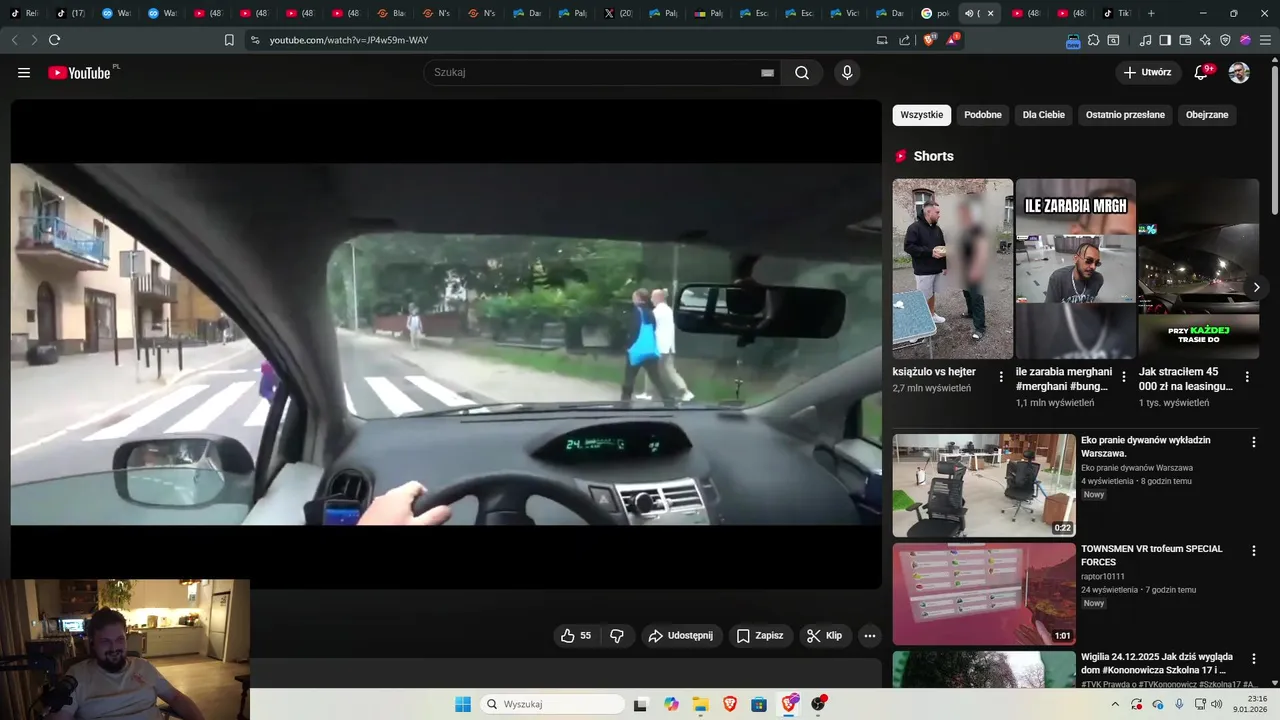Mute the audio-playing tab speaker icon

click(x=969, y=13)
